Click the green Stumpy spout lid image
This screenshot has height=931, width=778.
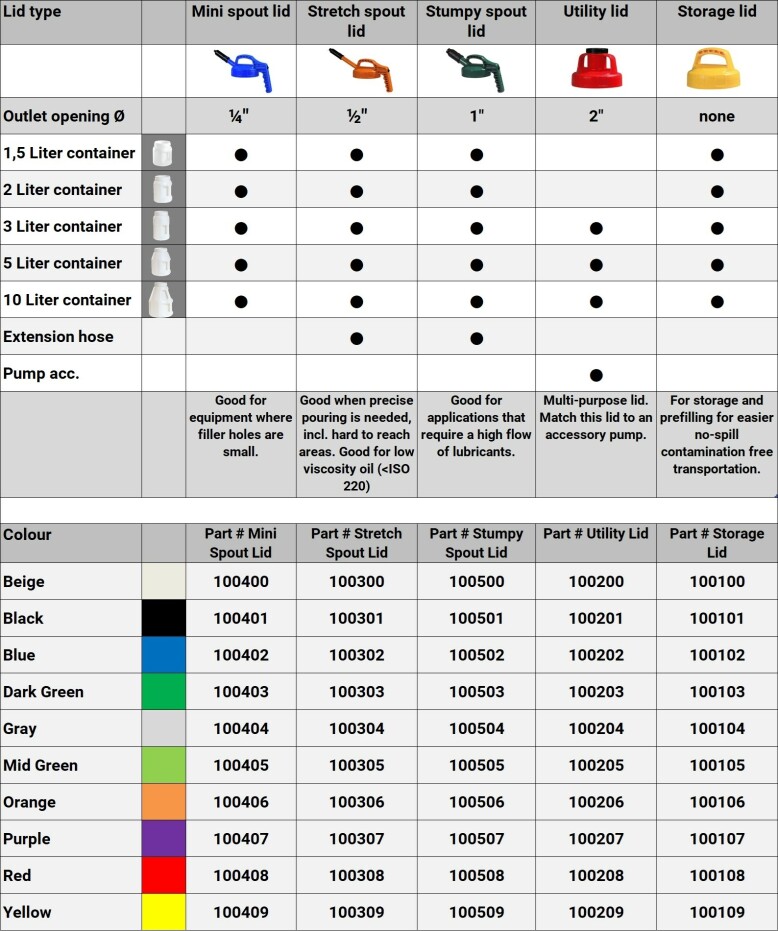(475, 70)
